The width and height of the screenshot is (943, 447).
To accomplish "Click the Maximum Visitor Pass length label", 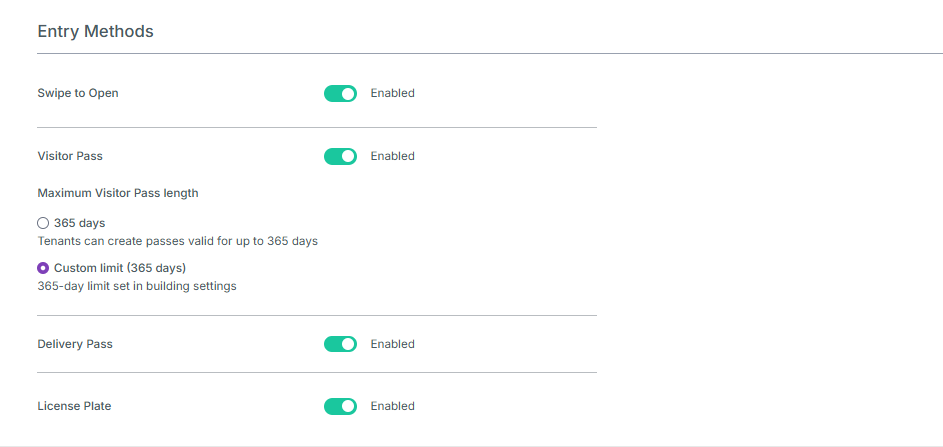I will [x=118, y=193].
